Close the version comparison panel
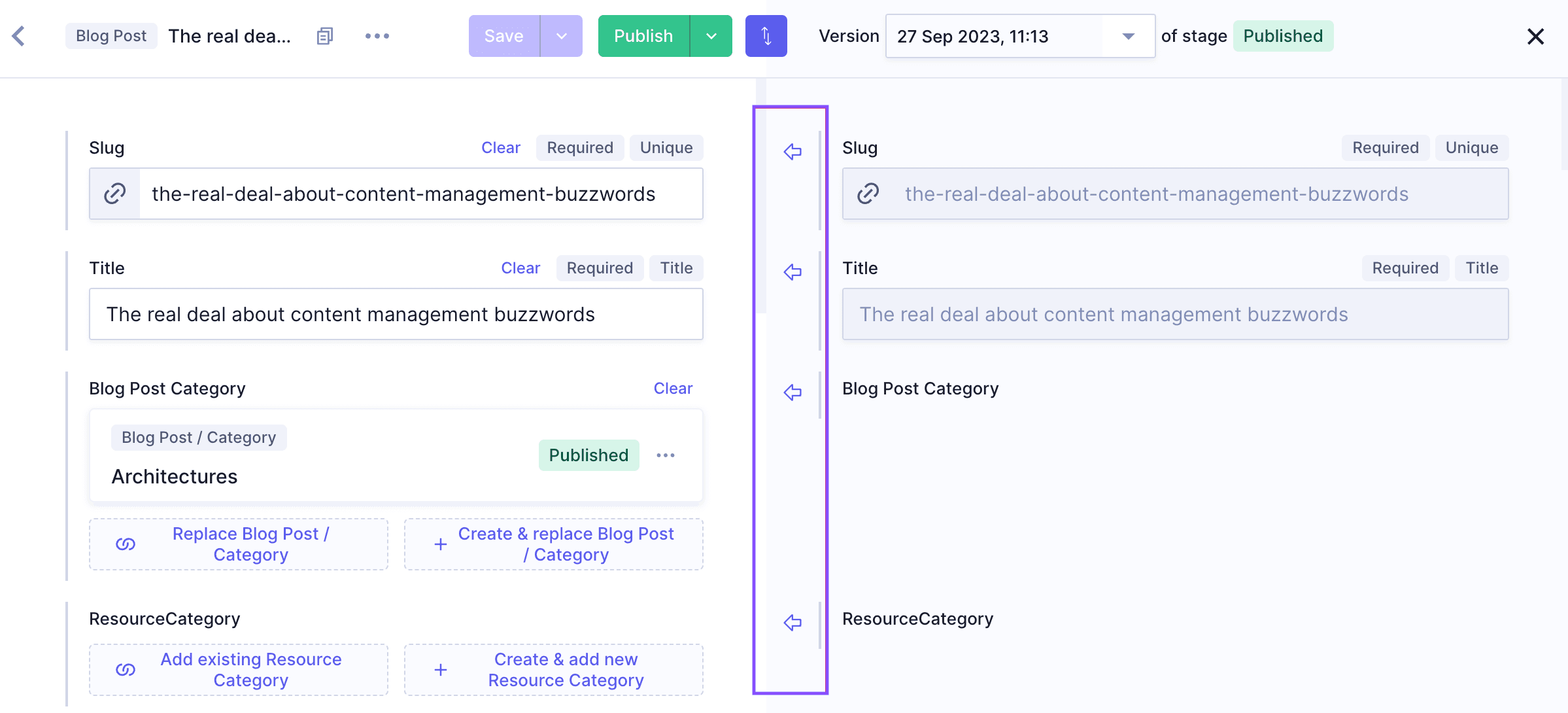Viewport: 1568px width, 713px height. pos(1535,37)
